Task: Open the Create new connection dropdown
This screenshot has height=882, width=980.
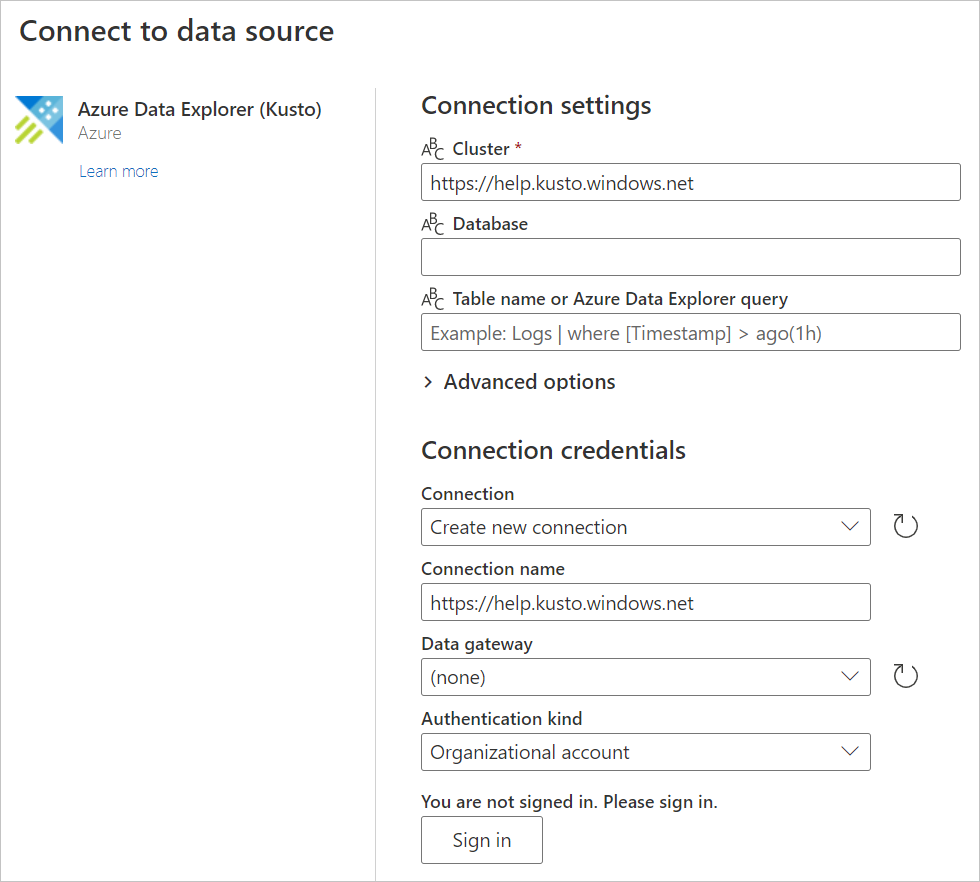Action: (x=645, y=526)
